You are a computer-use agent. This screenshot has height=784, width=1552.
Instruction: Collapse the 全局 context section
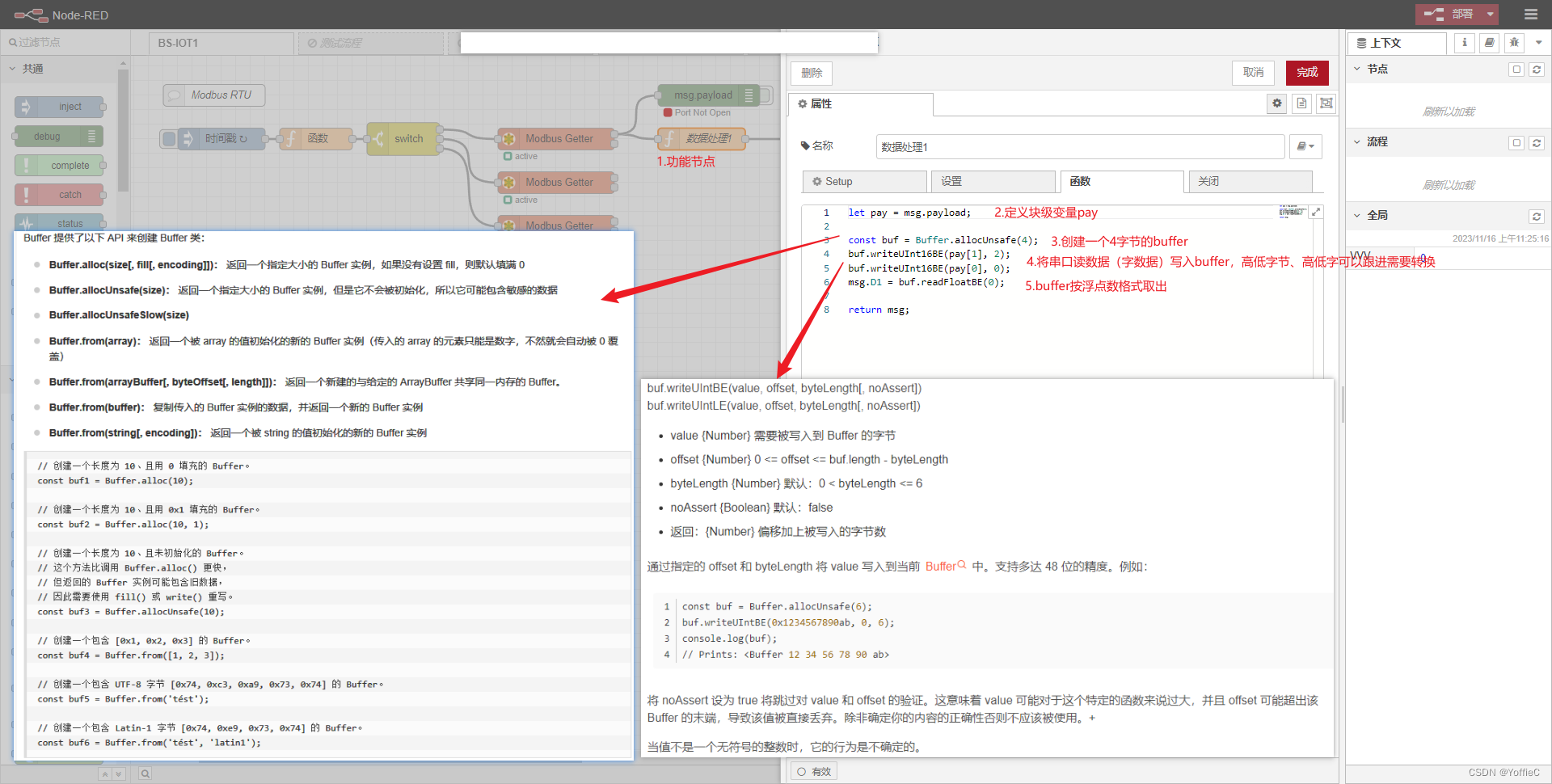pyautogui.click(x=1357, y=215)
